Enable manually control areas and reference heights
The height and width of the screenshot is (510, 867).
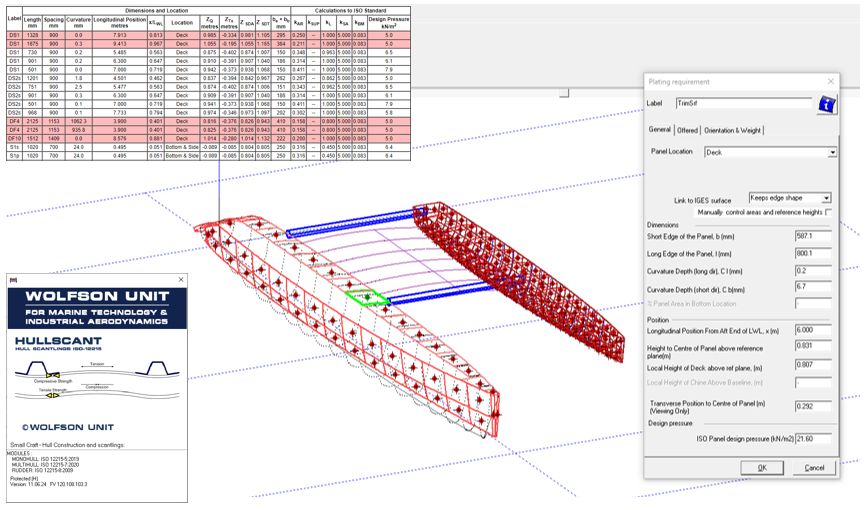pyautogui.click(x=829, y=212)
